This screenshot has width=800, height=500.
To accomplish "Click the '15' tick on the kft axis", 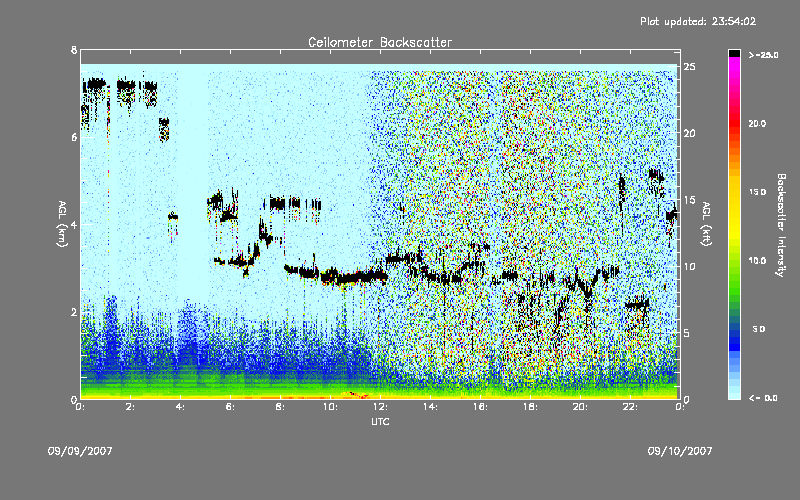I will pyautogui.click(x=689, y=200).
